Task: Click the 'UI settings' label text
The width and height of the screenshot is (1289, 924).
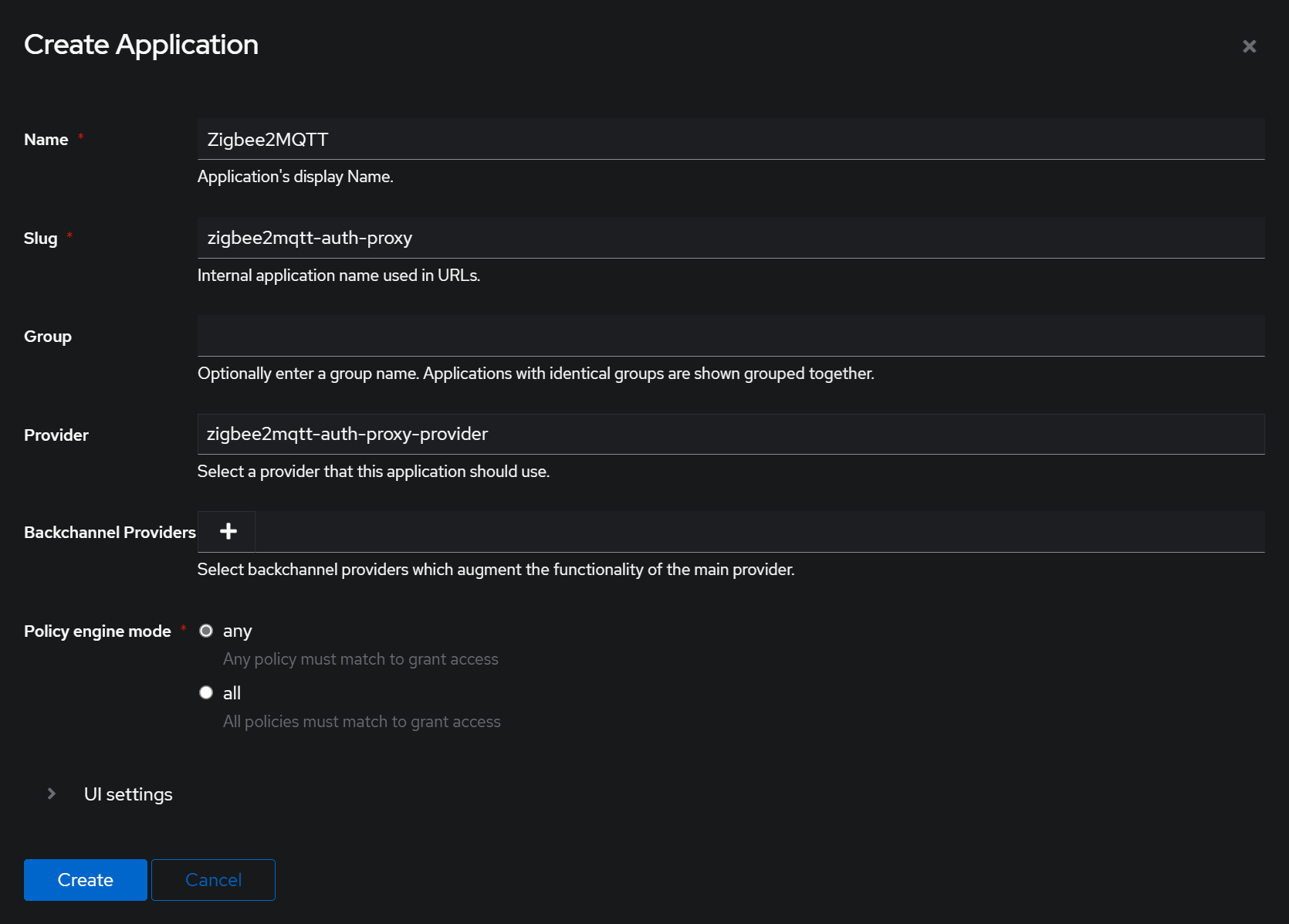Action: coord(128,794)
